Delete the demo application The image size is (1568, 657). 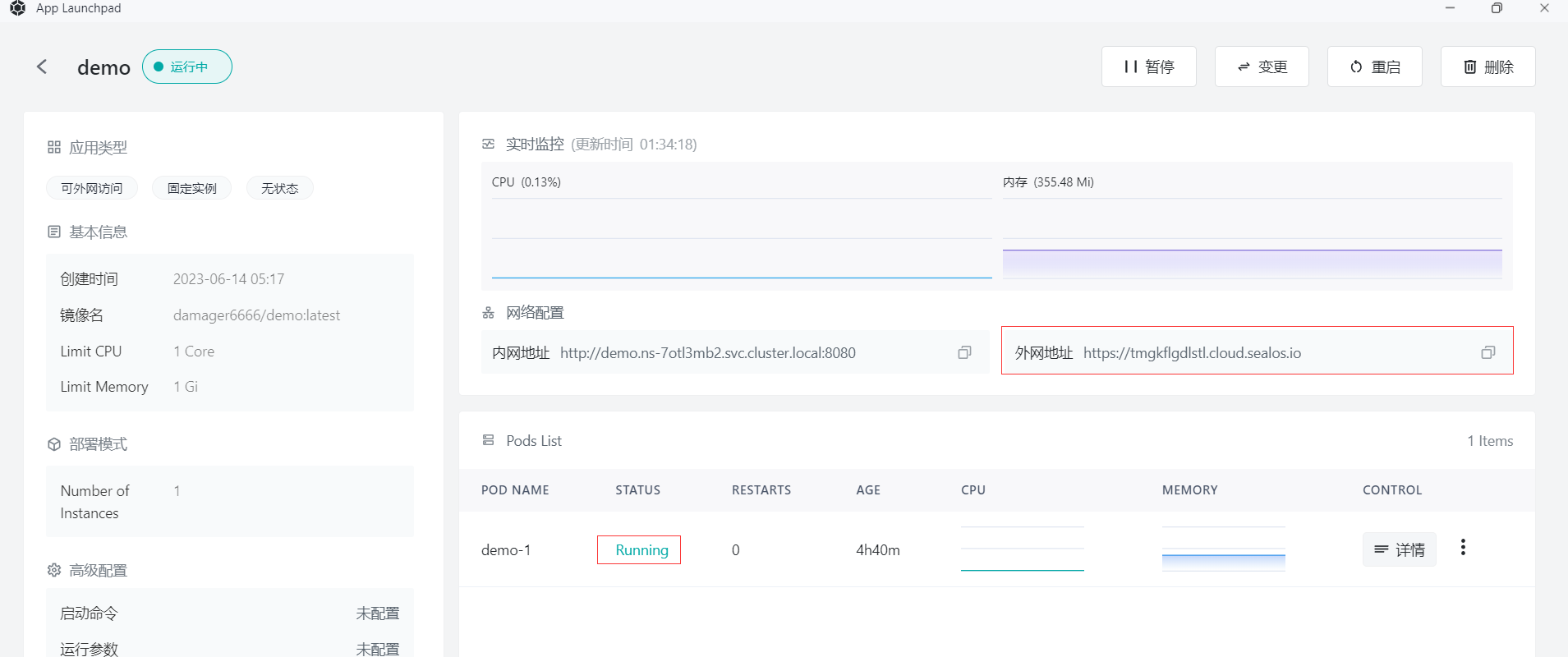(x=1488, y=67)
